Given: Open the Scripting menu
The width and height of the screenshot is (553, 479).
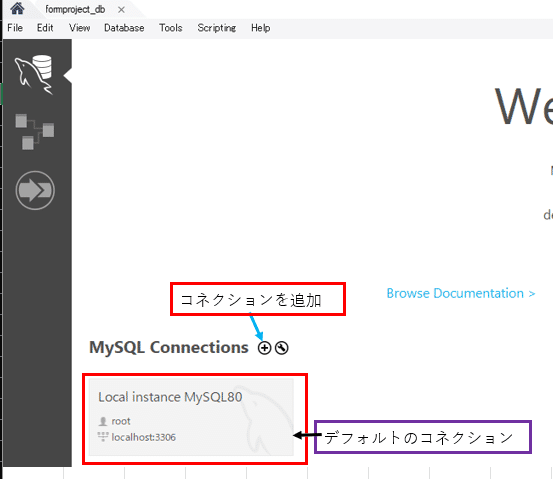Looking at the screenshot, I should click(x=217, y=28).
